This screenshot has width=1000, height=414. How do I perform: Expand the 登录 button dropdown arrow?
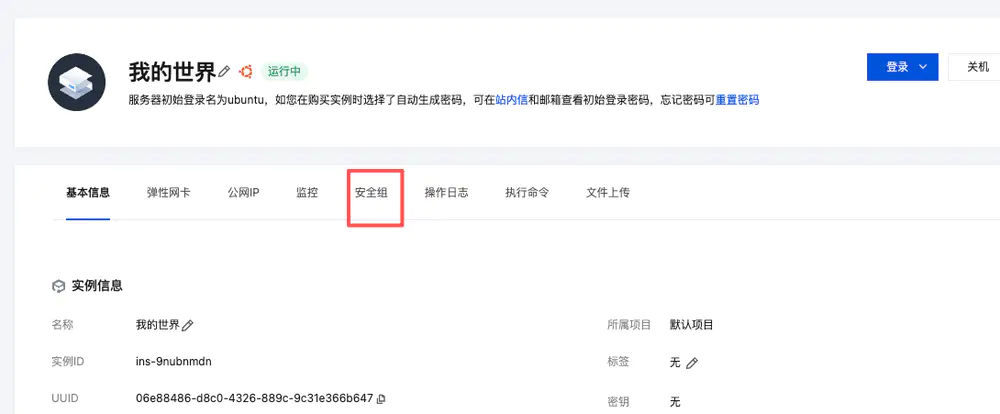tap(922, 67)
